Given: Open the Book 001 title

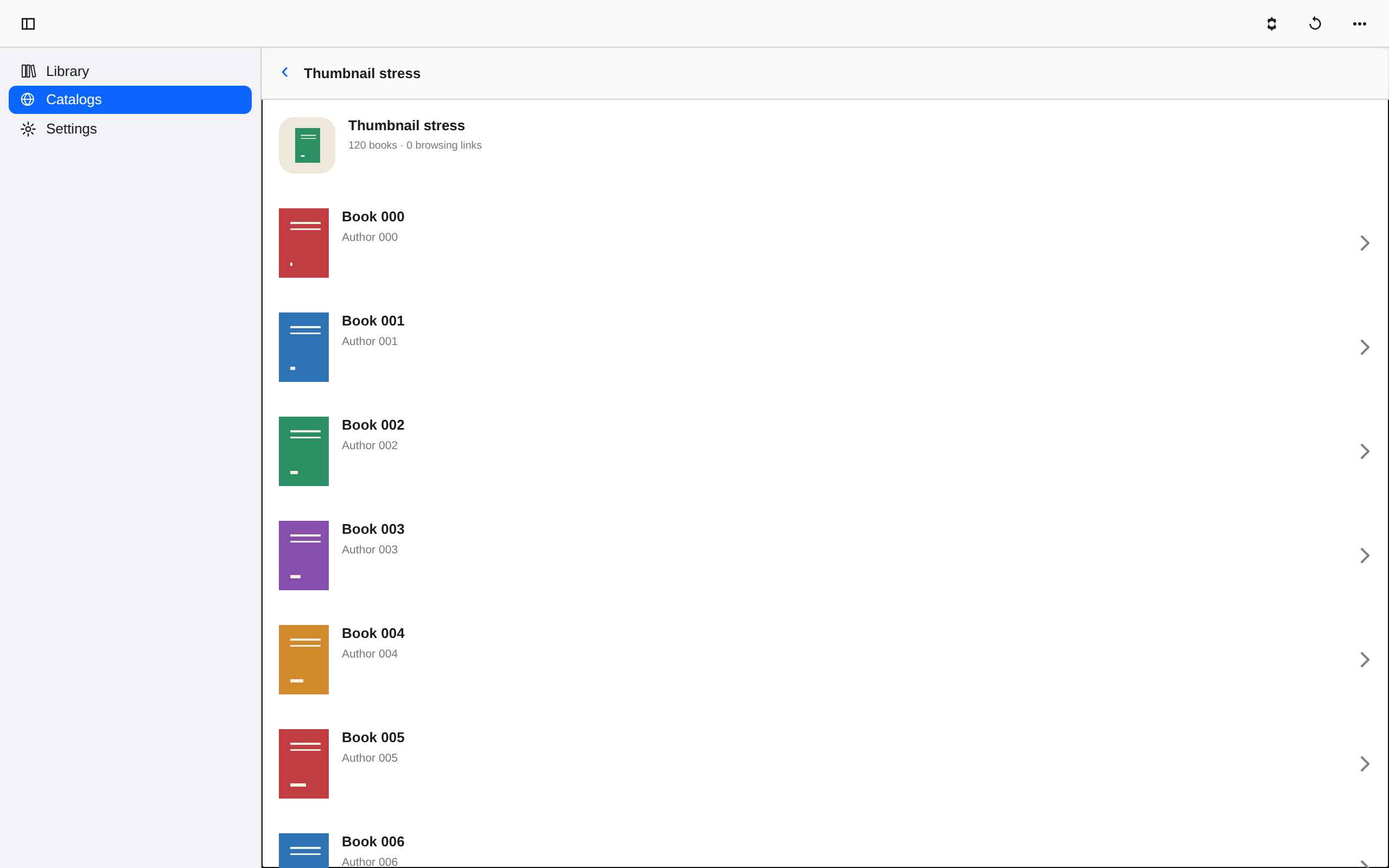Looking at the screenshot, I should point(373,320).
